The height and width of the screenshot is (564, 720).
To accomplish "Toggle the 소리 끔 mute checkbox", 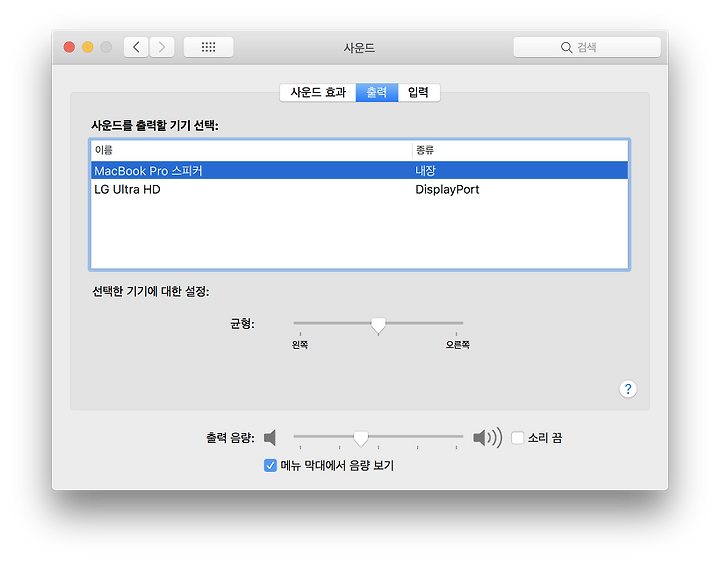I will (x=518, y=438).
